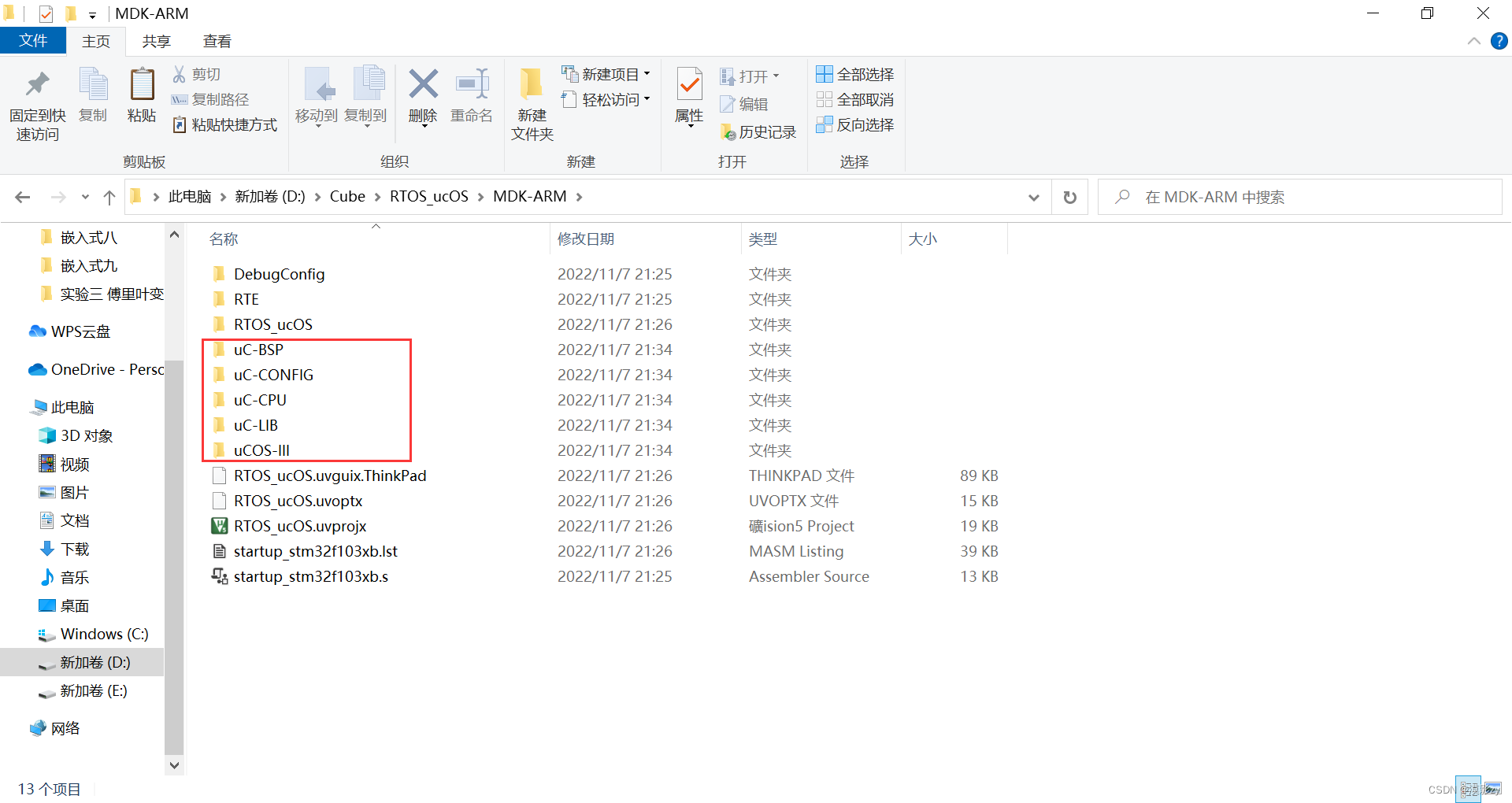Viewport: 1512px width, 803px height.
Task: Click Paste Shortcut (粘贴快捷方式)
Action: coord(224,124)
